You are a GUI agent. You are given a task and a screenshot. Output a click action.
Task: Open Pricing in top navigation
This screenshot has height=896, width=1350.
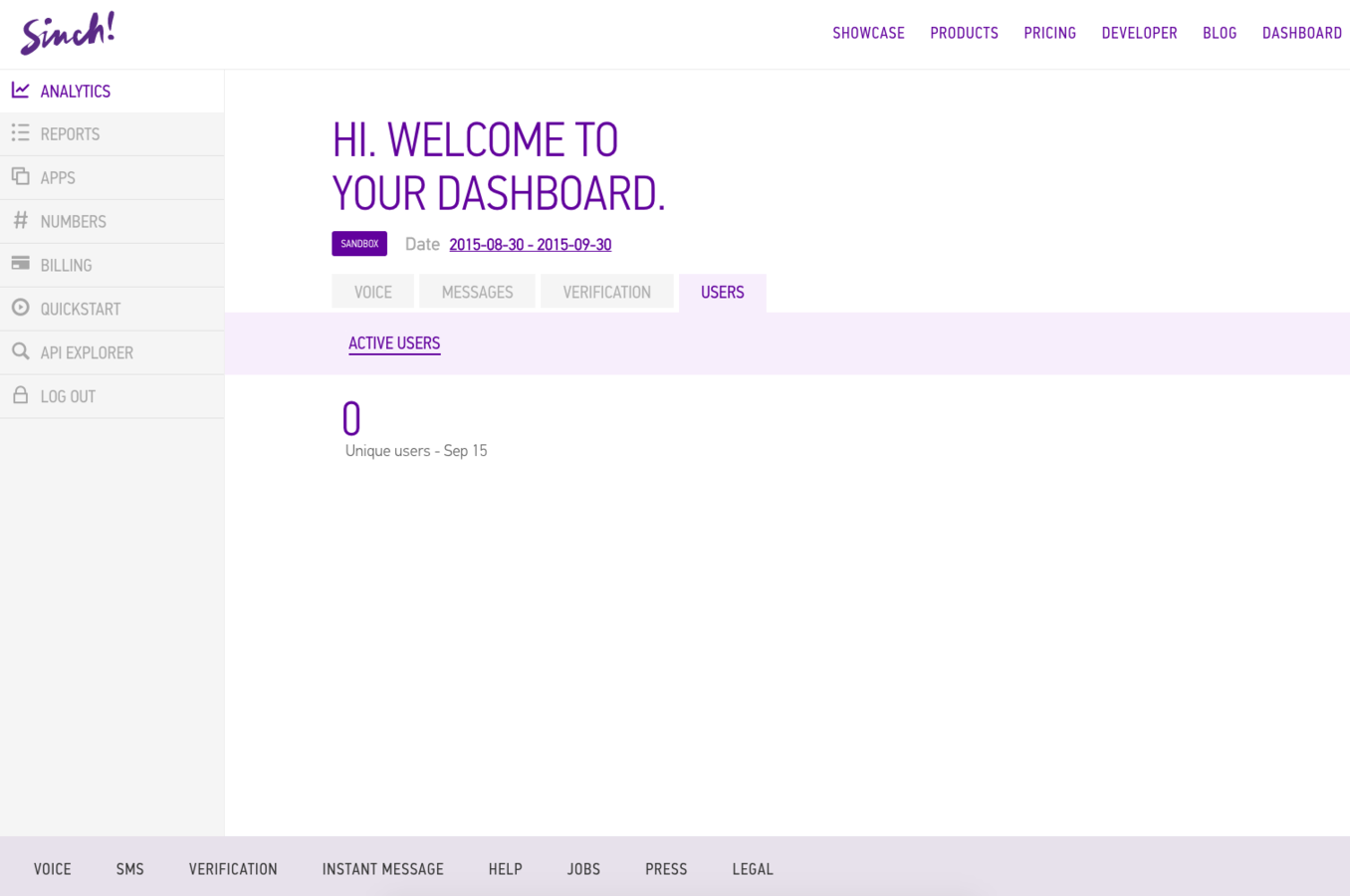[x=1049, y=33]
